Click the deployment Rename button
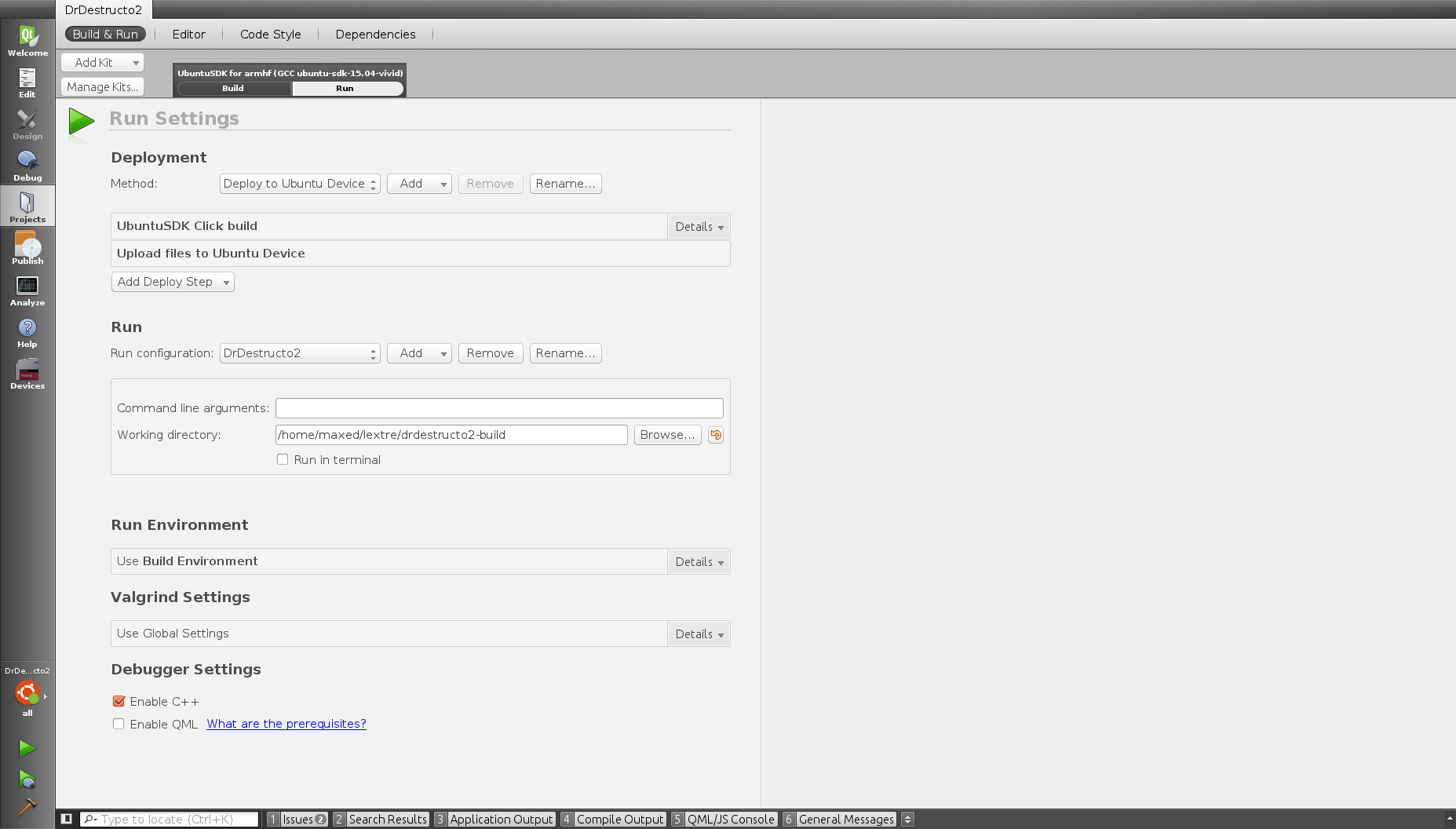Viewport: 1456px width, 829px height. [x=565, y=184]
